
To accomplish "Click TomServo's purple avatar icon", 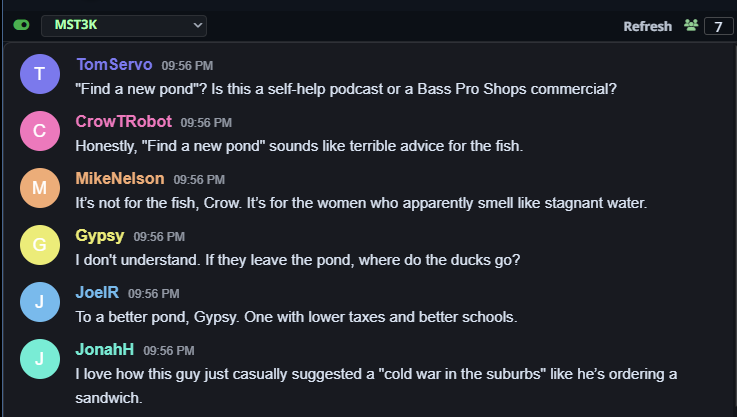I will click(x=39, y=73).
